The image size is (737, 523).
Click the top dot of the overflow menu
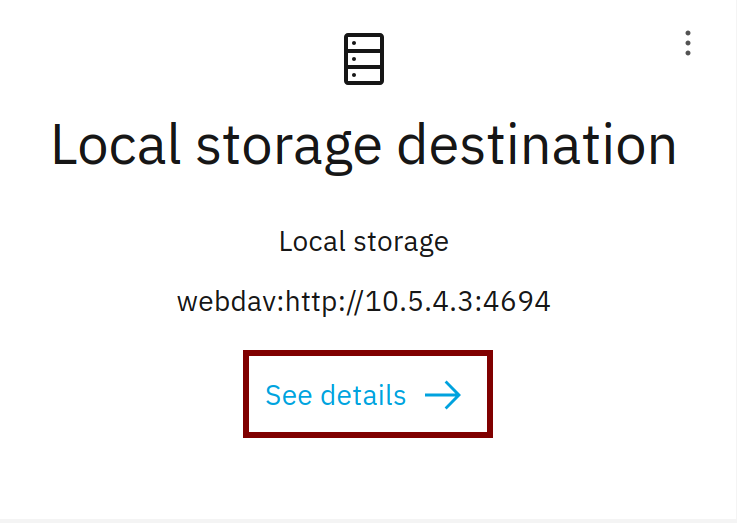688,33
